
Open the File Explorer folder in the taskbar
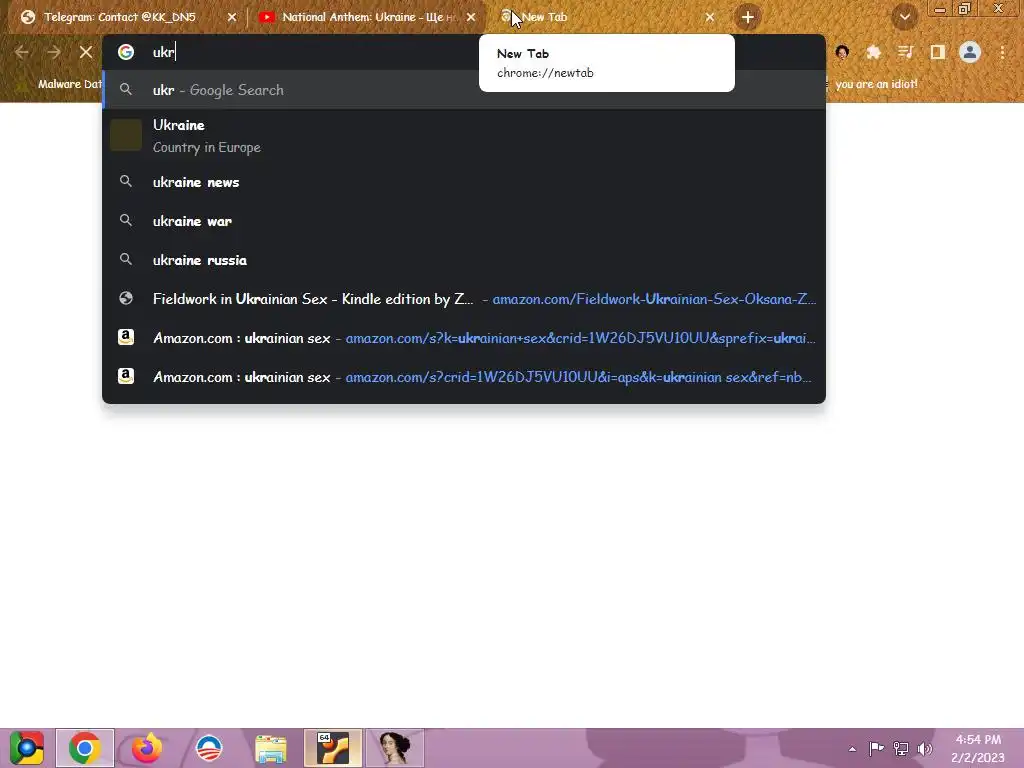click(x=270, y=749)
